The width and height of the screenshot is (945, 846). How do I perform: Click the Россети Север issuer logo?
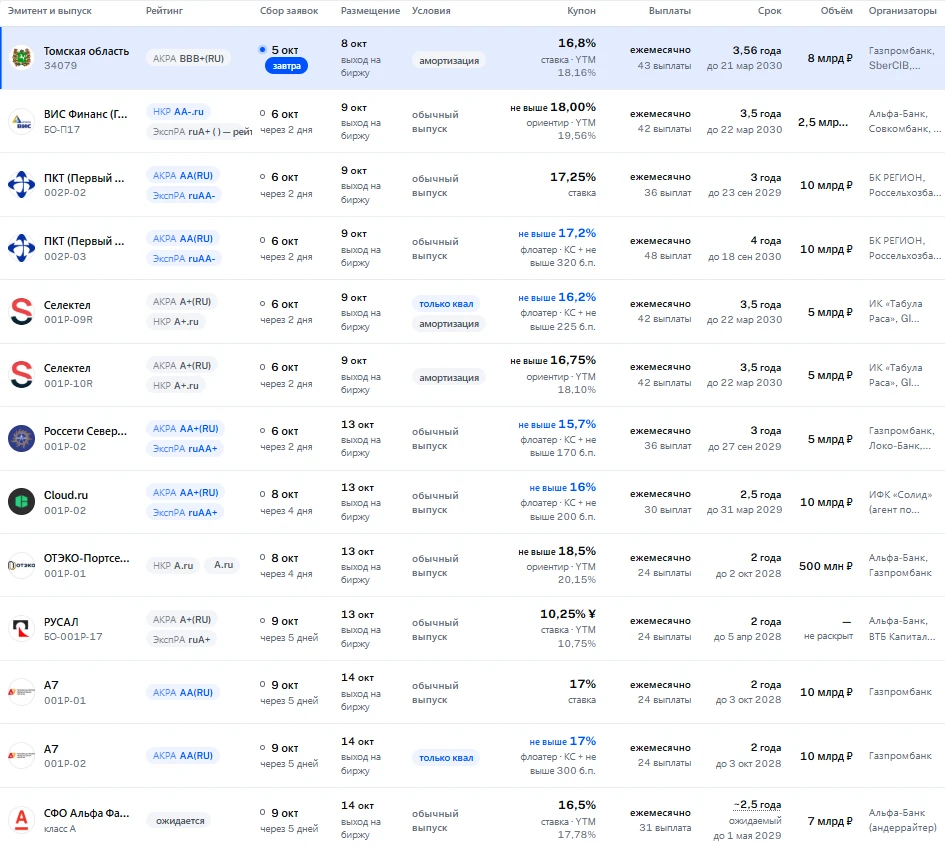pyautogui.click(x=22, y=439)
